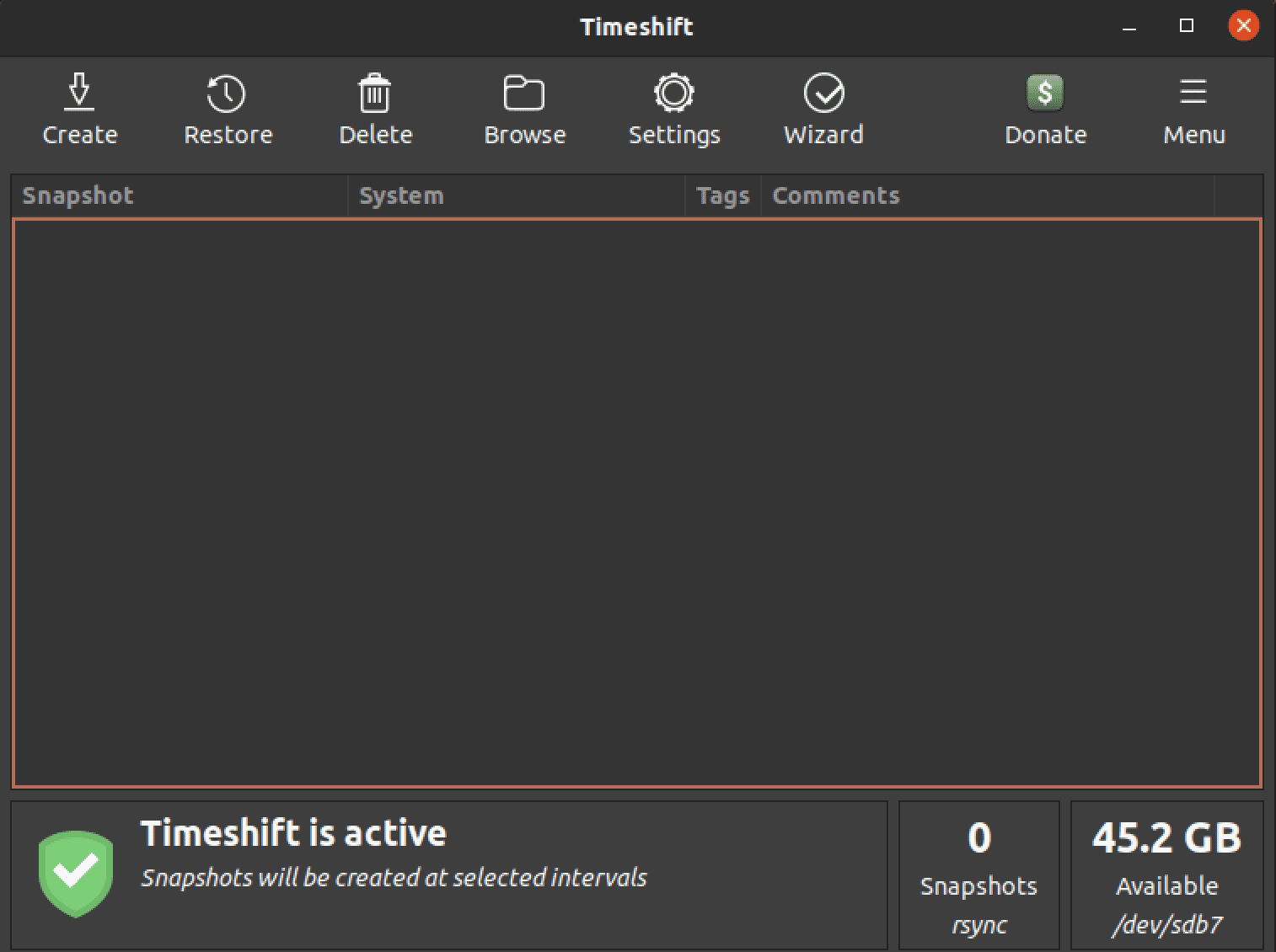Click the Create snapshot icon
Viewport: 1276px width, 952px height.
[79, 94]
